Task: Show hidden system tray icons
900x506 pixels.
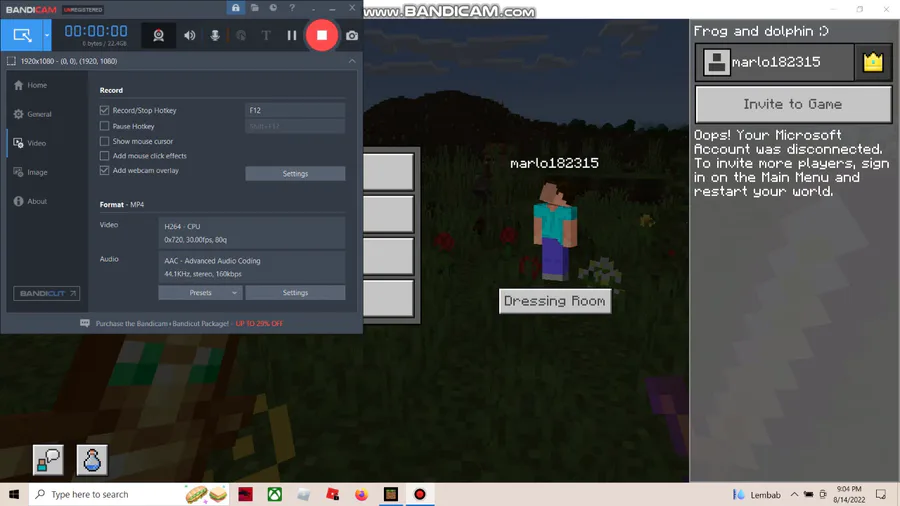Action: pyautogui.click(x=794, y=495)
